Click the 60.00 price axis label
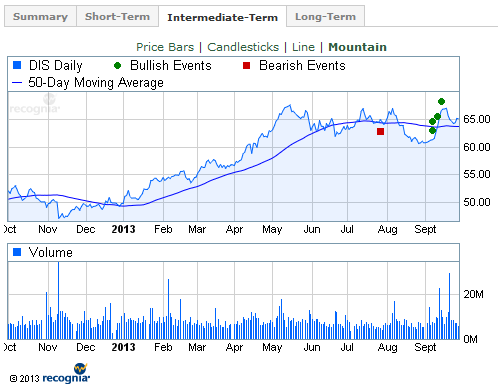 click(477, 147)
